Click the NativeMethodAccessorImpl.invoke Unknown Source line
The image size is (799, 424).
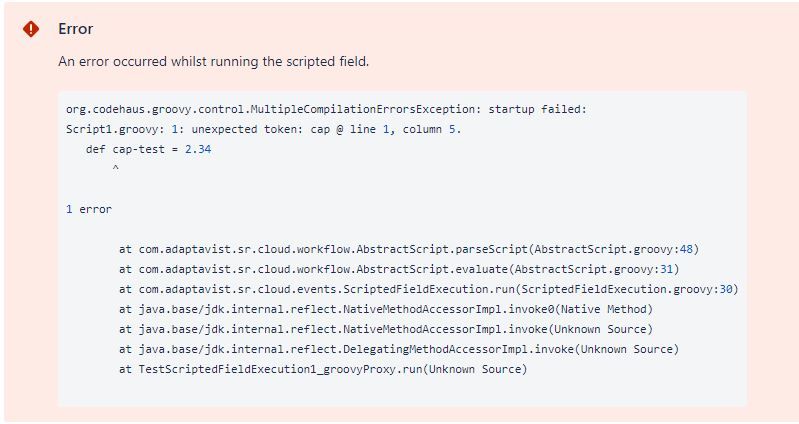(386, 329)
